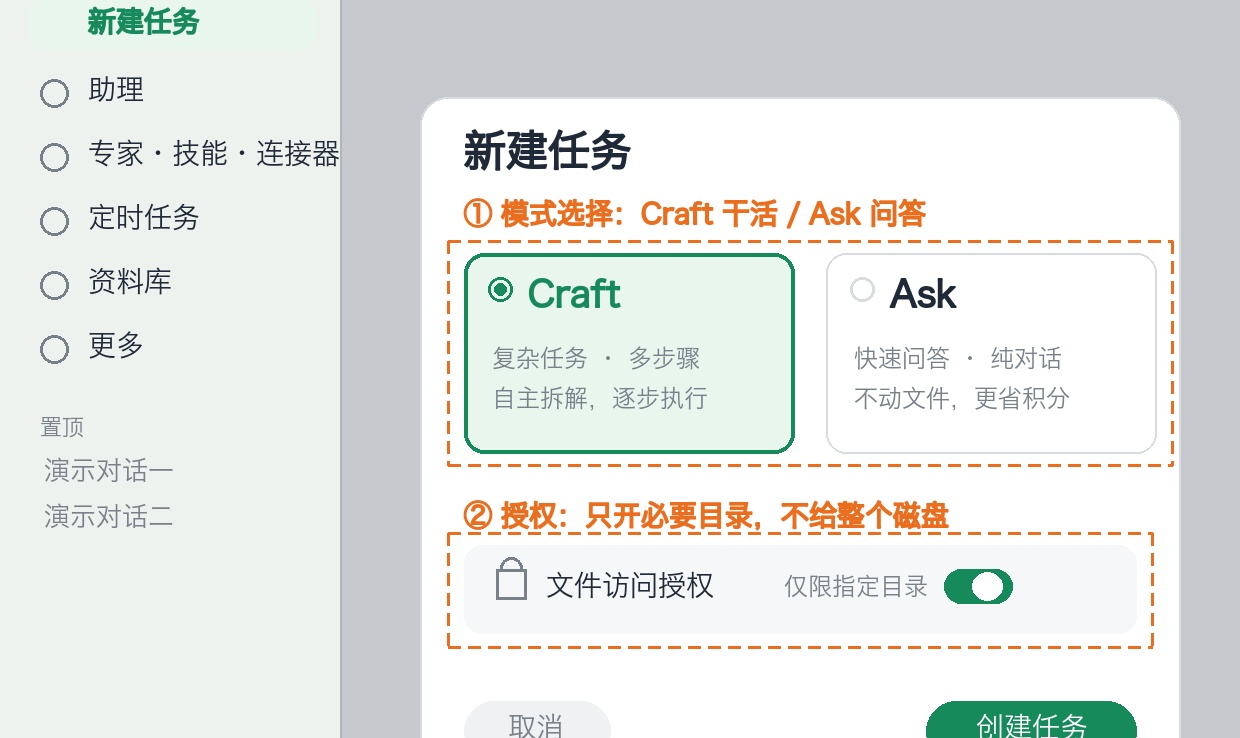Click the circle icon beside 资料库
This screenshot has height=738, width=1240.
54,285
